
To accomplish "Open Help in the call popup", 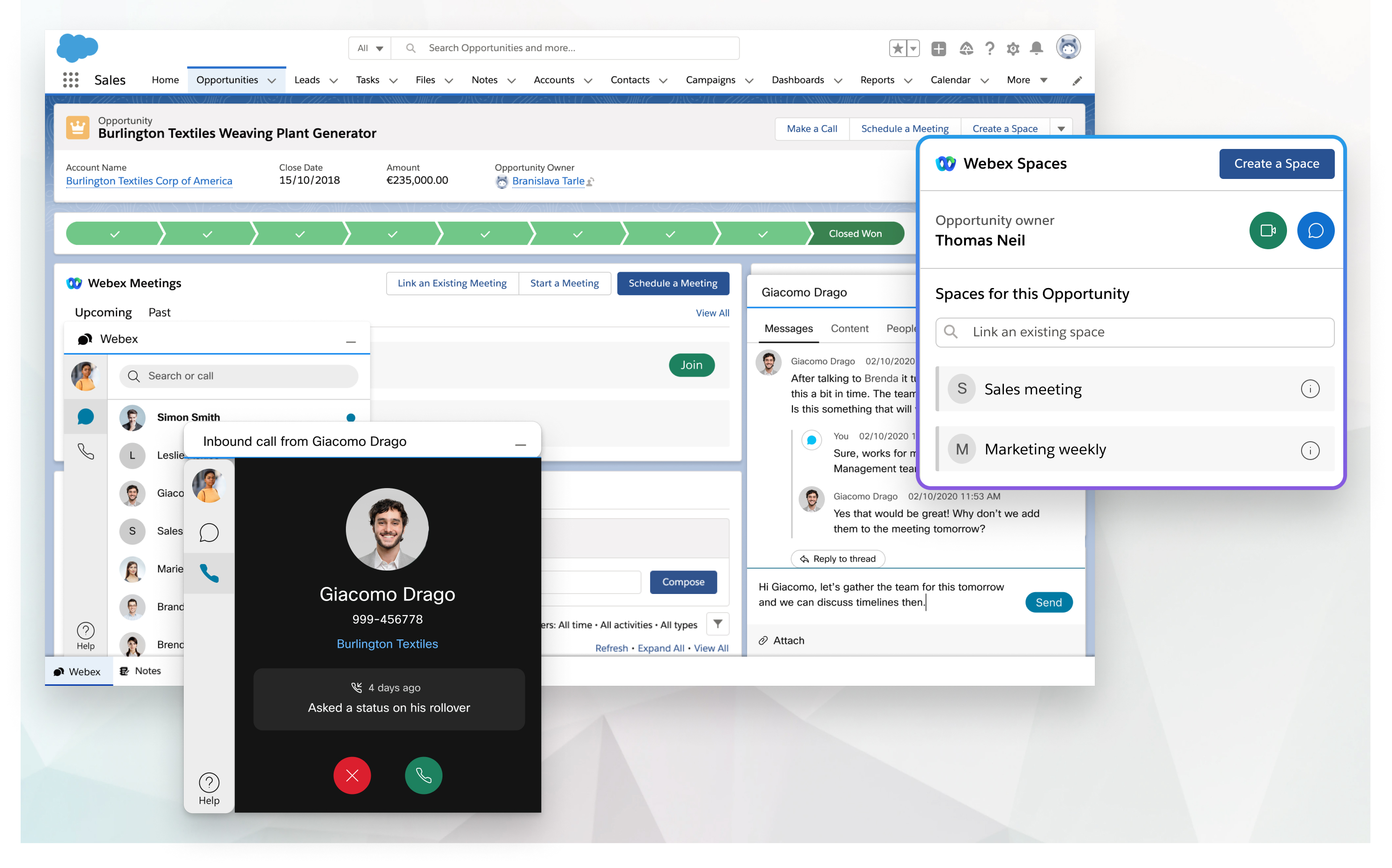I will click(x=209, y=789).
